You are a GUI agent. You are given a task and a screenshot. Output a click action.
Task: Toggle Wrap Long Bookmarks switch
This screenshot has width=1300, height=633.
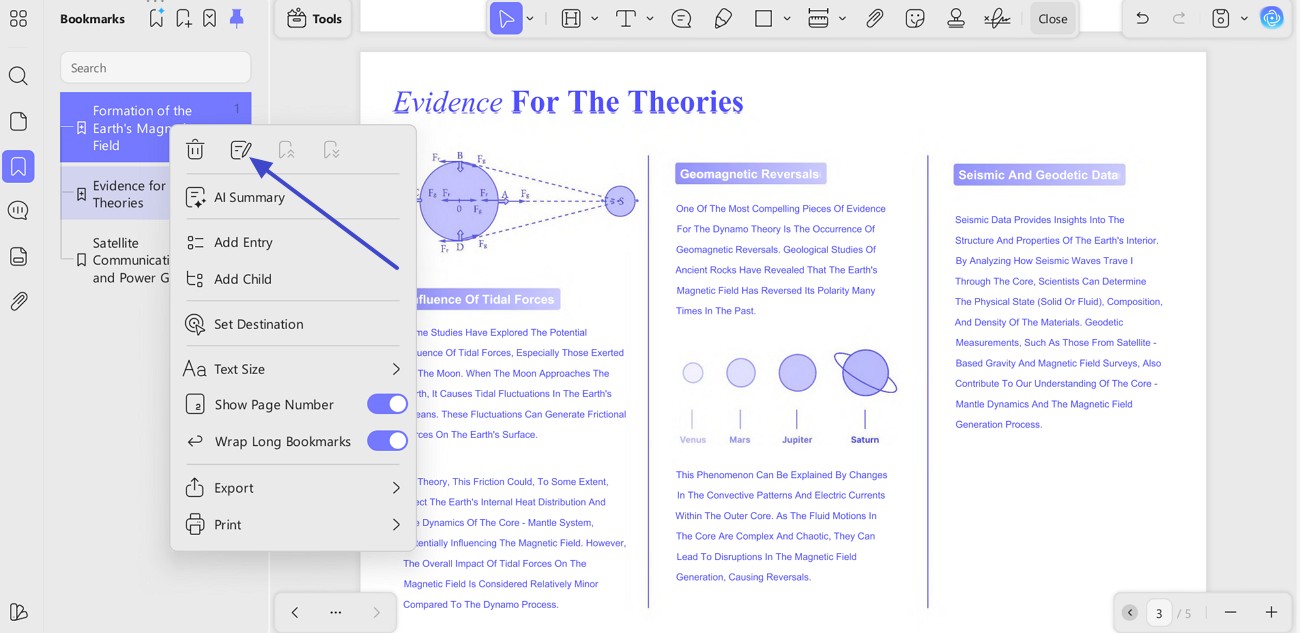[387, 441]
